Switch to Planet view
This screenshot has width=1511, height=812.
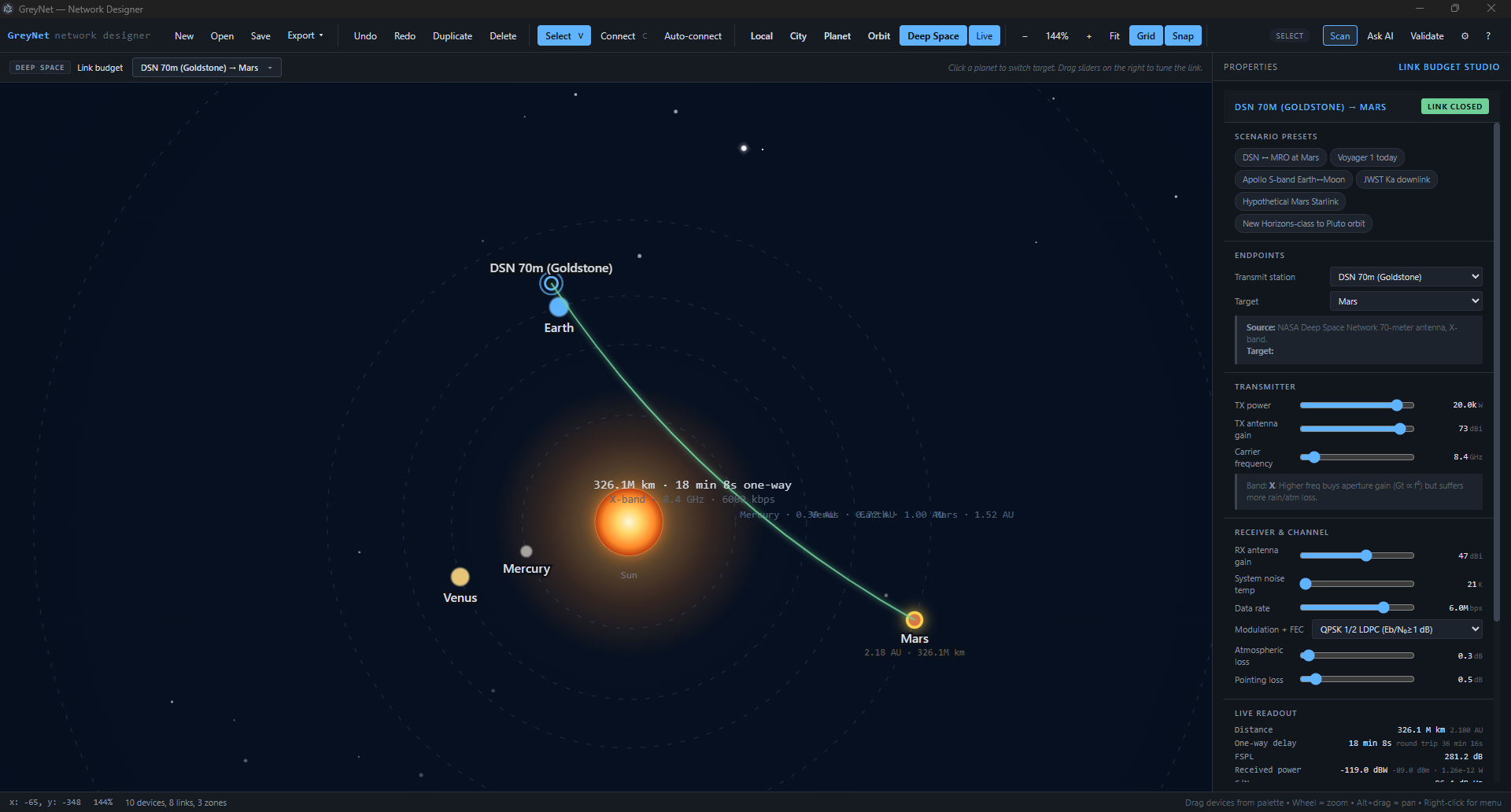coord(837,36)
